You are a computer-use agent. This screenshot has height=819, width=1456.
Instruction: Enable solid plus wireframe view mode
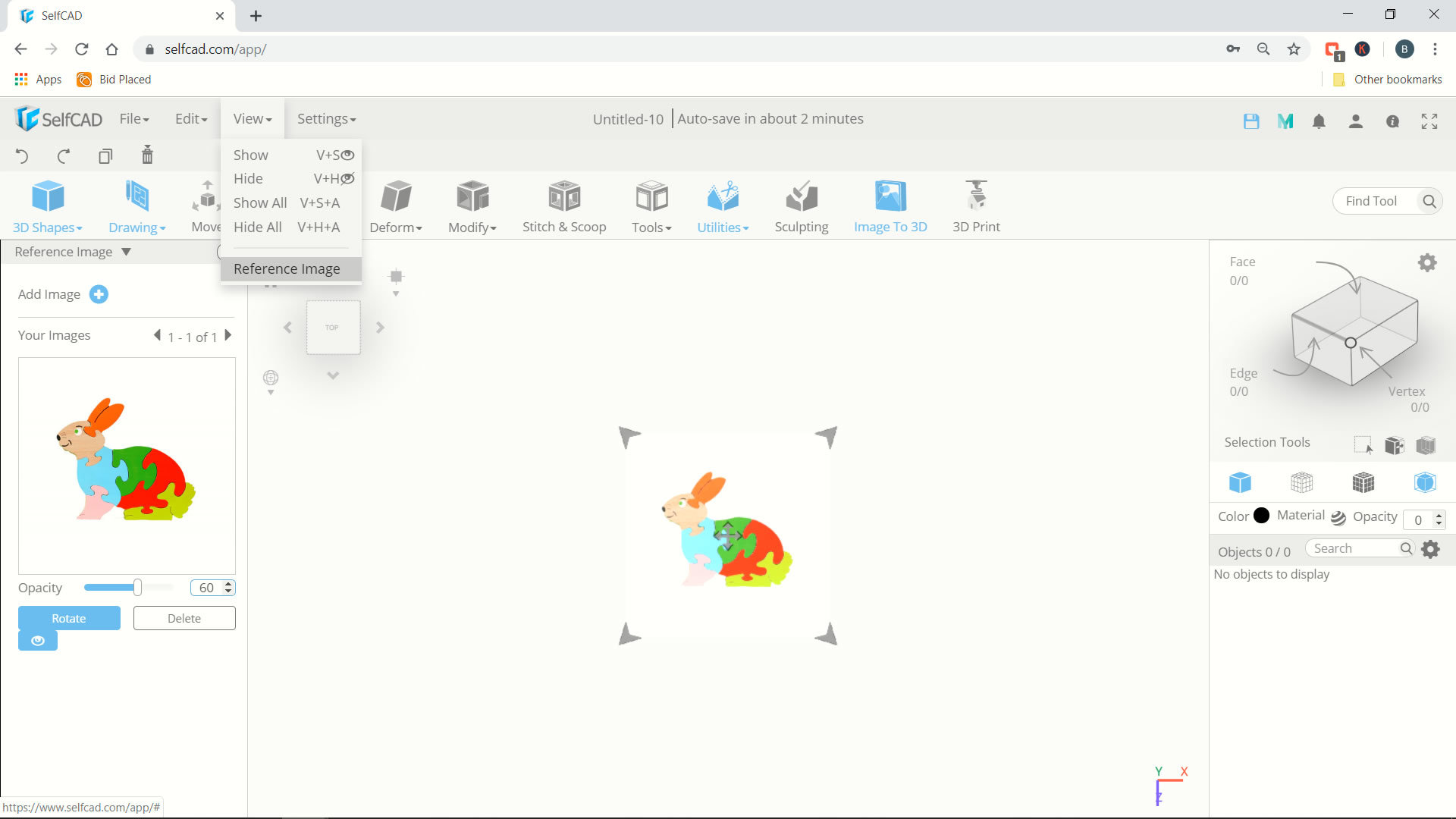pyautogui.click(x=1363, y=482)
